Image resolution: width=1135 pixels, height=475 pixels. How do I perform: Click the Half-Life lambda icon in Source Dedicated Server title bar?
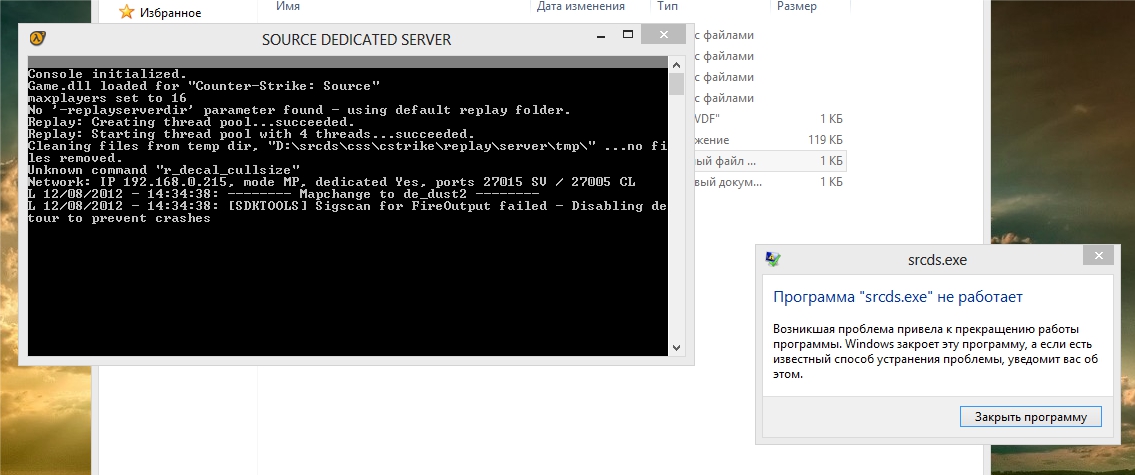(x=38, y=38)
